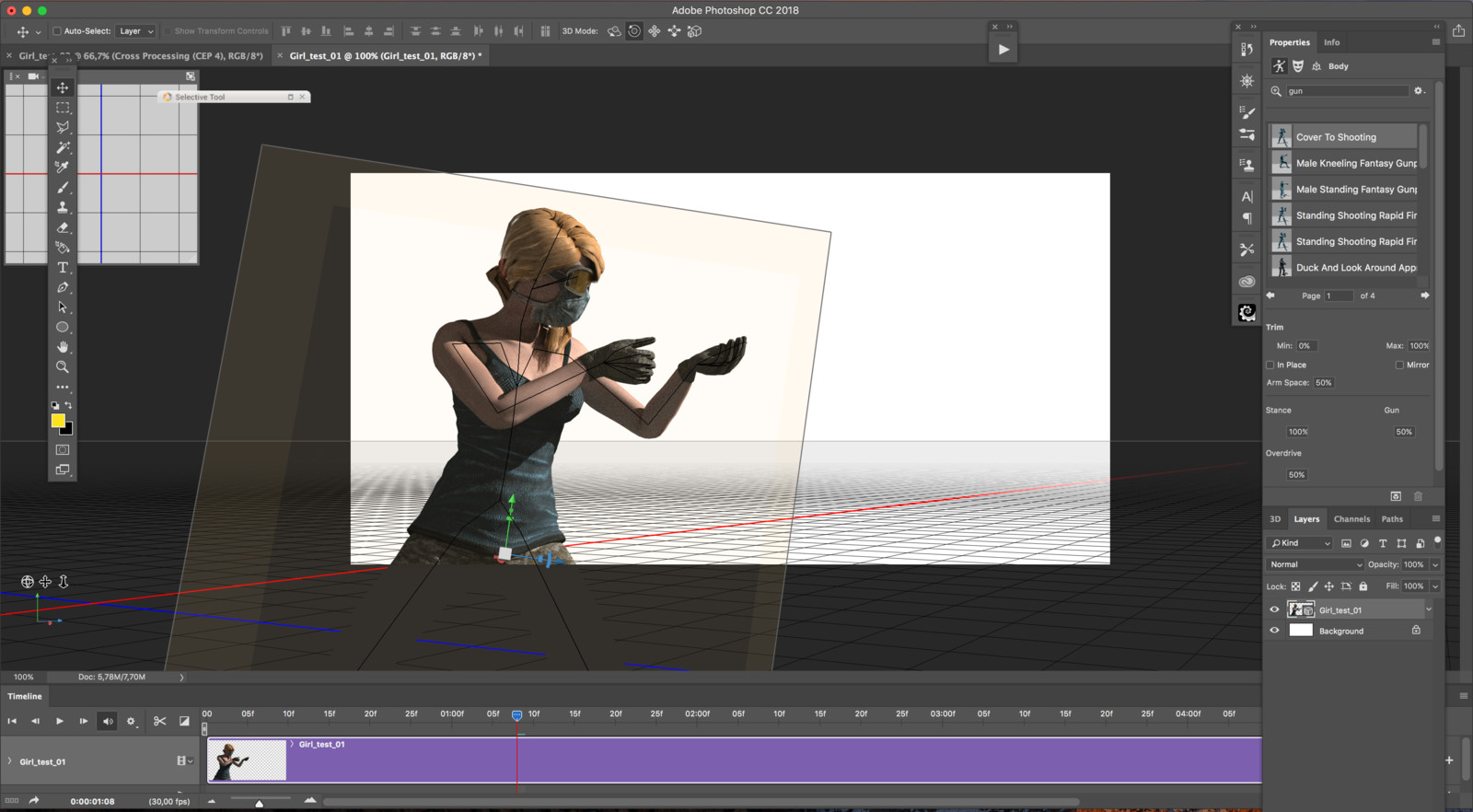Switch to the Info tab

click(1332, 42)
